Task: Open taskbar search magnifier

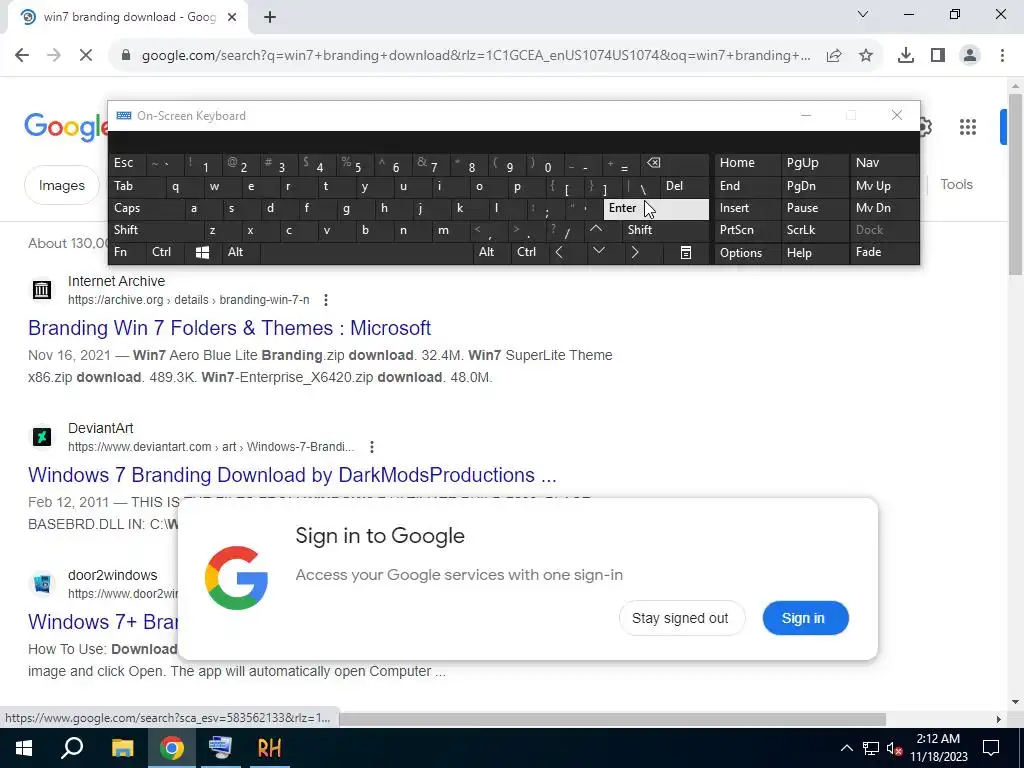Action: [72, 748]
